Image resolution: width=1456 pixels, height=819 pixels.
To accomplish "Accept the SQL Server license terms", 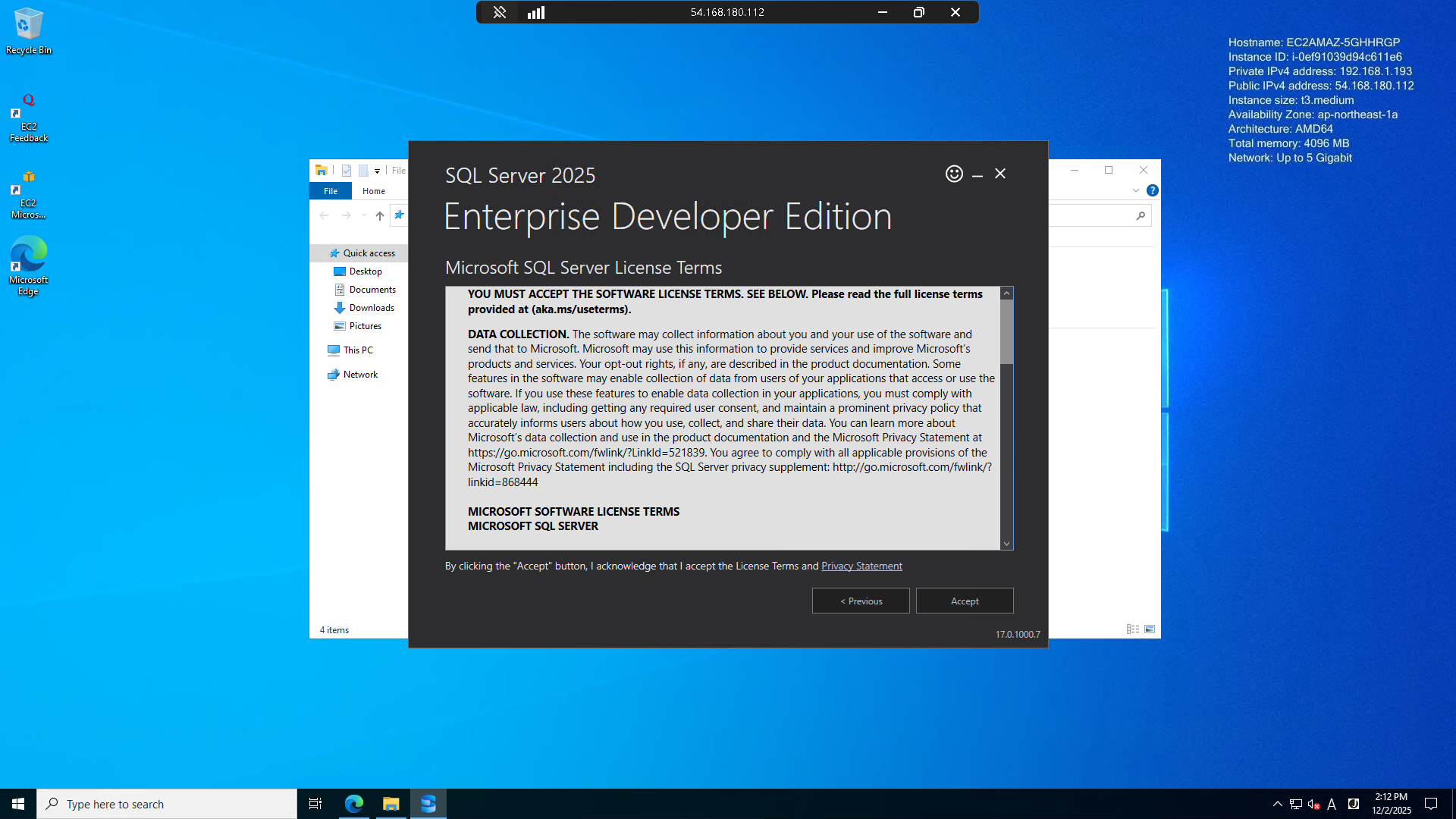I will (964, 601).
